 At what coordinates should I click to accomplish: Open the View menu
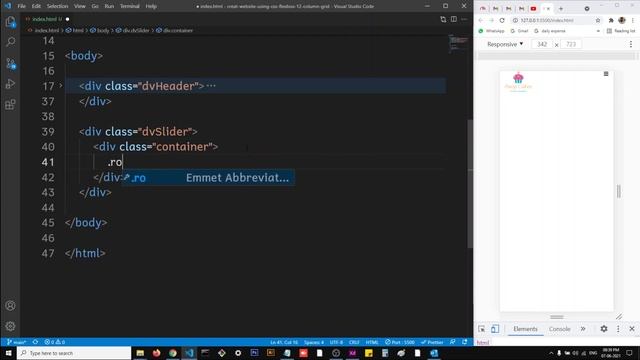click(x=80, y=6)
